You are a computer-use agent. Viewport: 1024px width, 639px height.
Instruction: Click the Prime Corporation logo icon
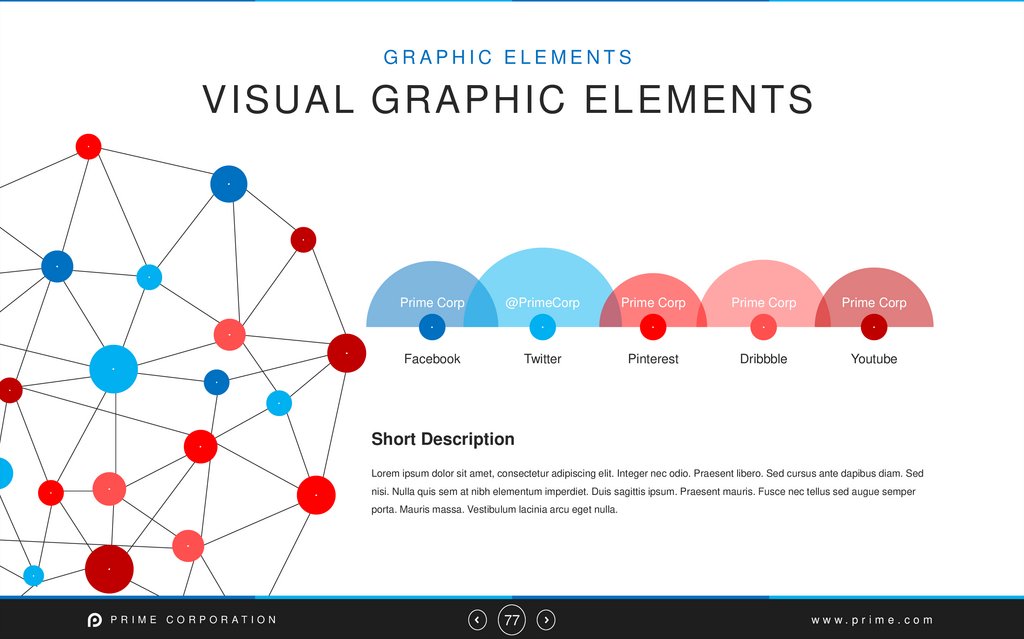95,620
